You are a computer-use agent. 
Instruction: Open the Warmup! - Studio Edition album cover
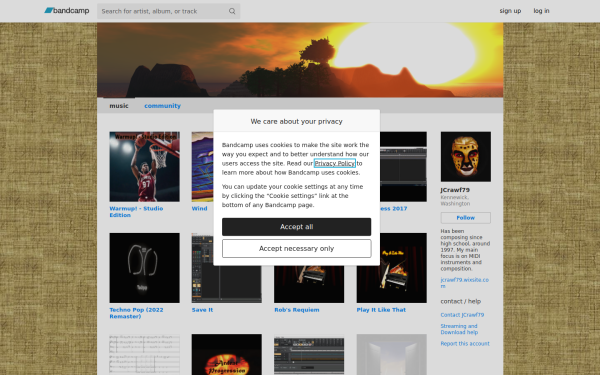coord(144,167)
